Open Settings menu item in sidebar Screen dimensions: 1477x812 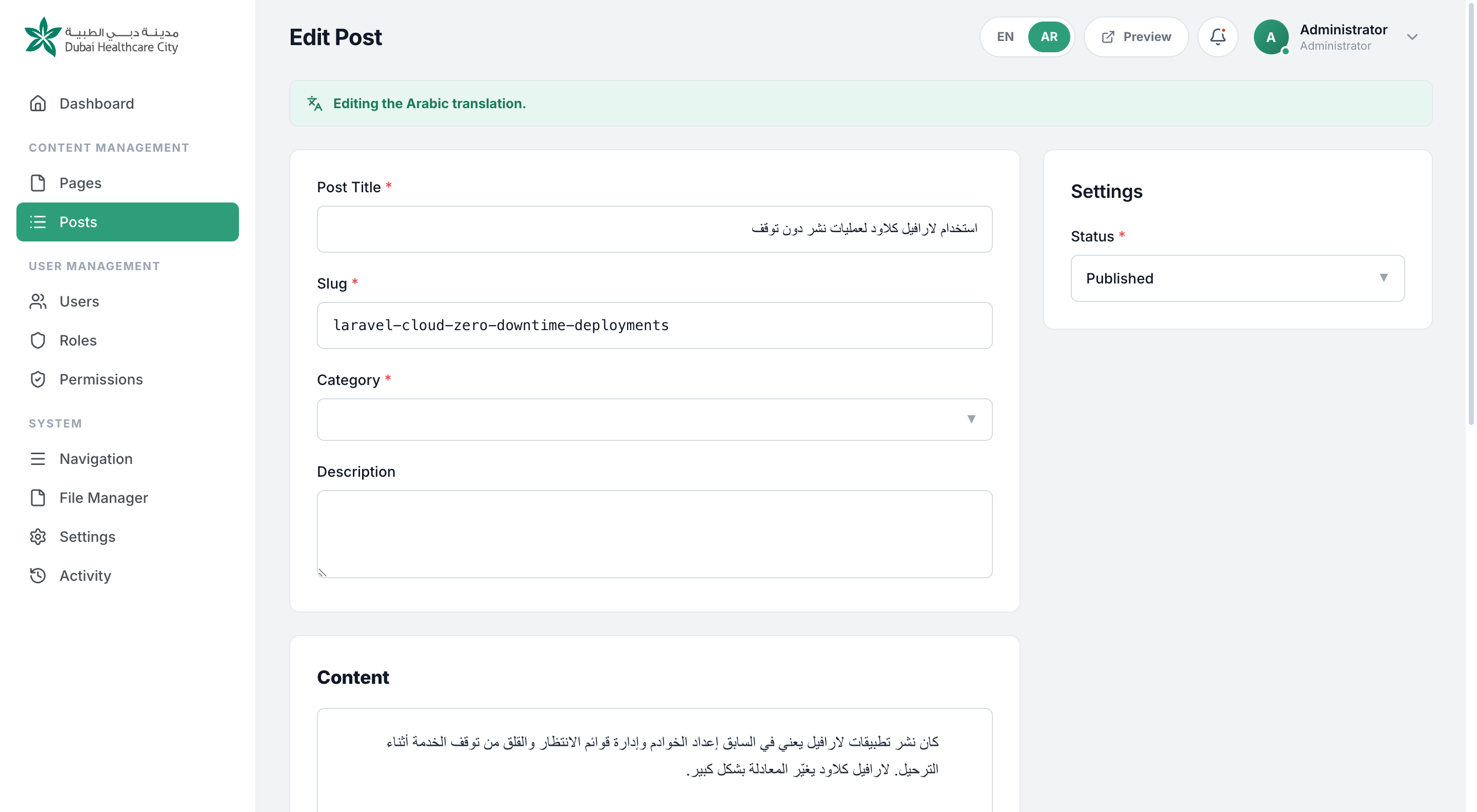[x=128, y=537]
